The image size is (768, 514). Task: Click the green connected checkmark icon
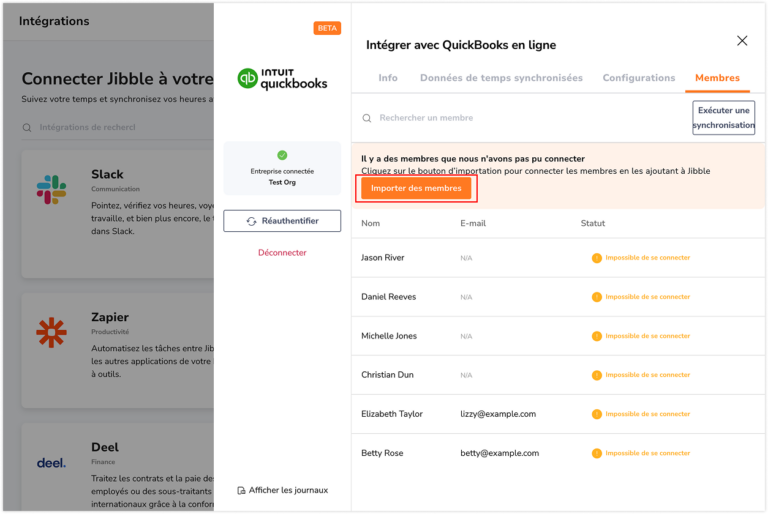click(282, 155)
